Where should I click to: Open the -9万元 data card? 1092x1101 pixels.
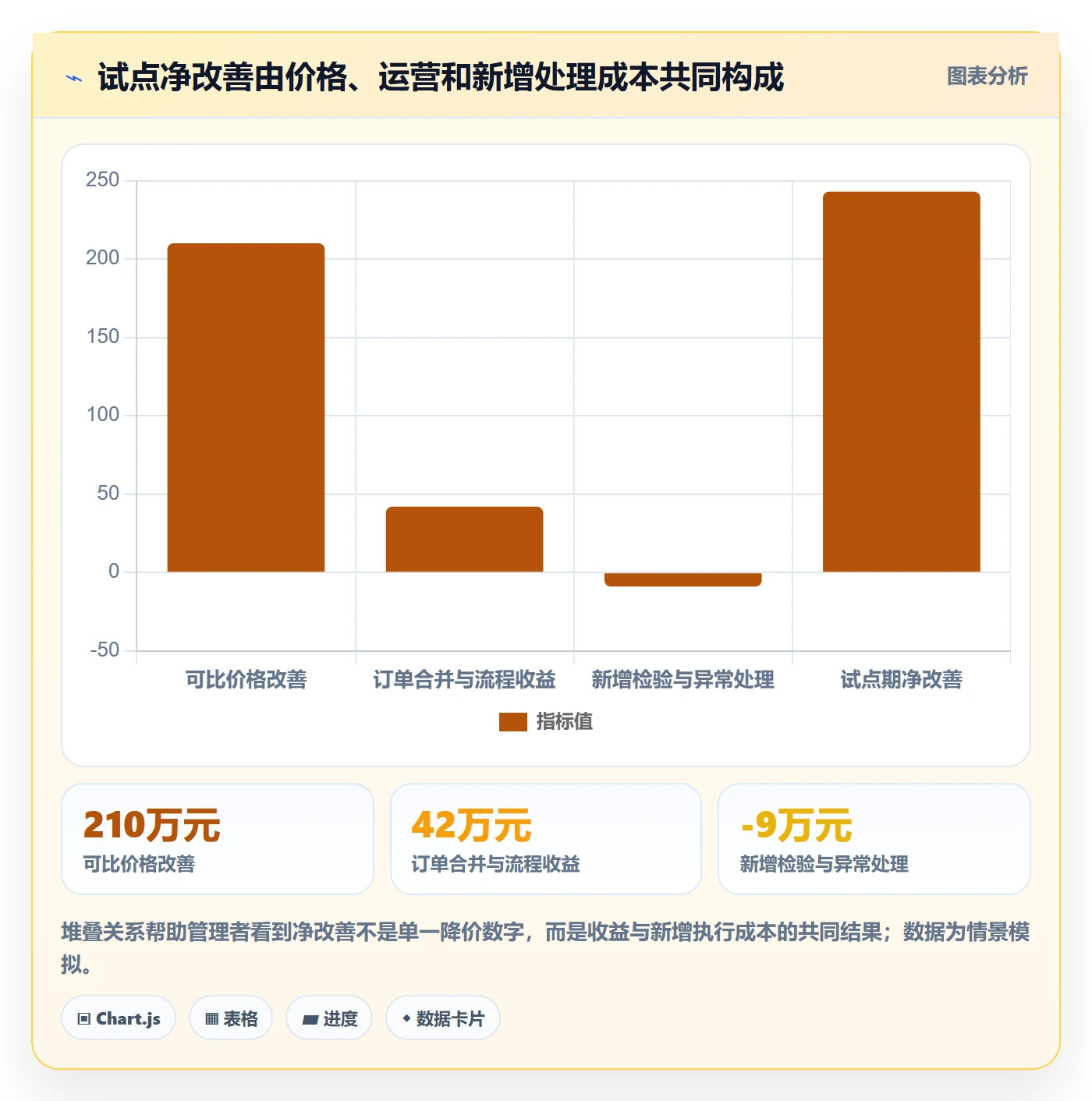tap(874, 839)
